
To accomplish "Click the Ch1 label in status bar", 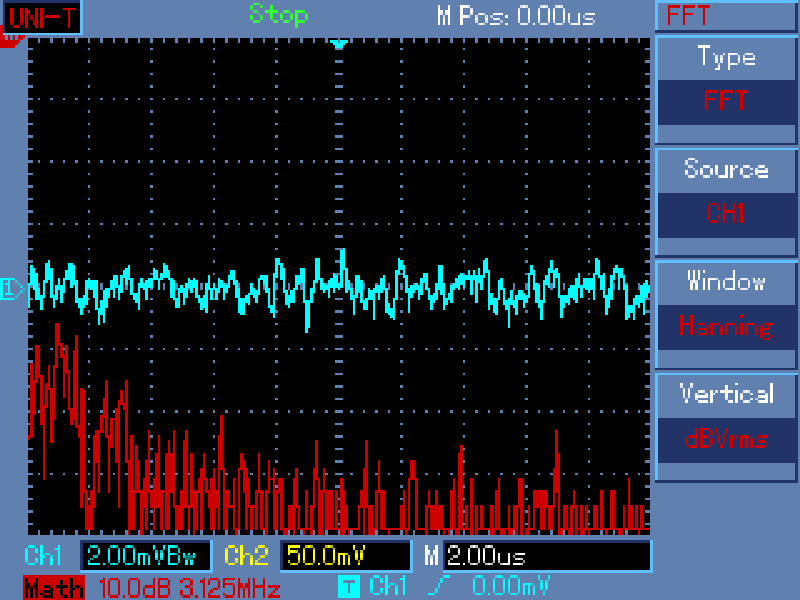I will coord(43,555).
